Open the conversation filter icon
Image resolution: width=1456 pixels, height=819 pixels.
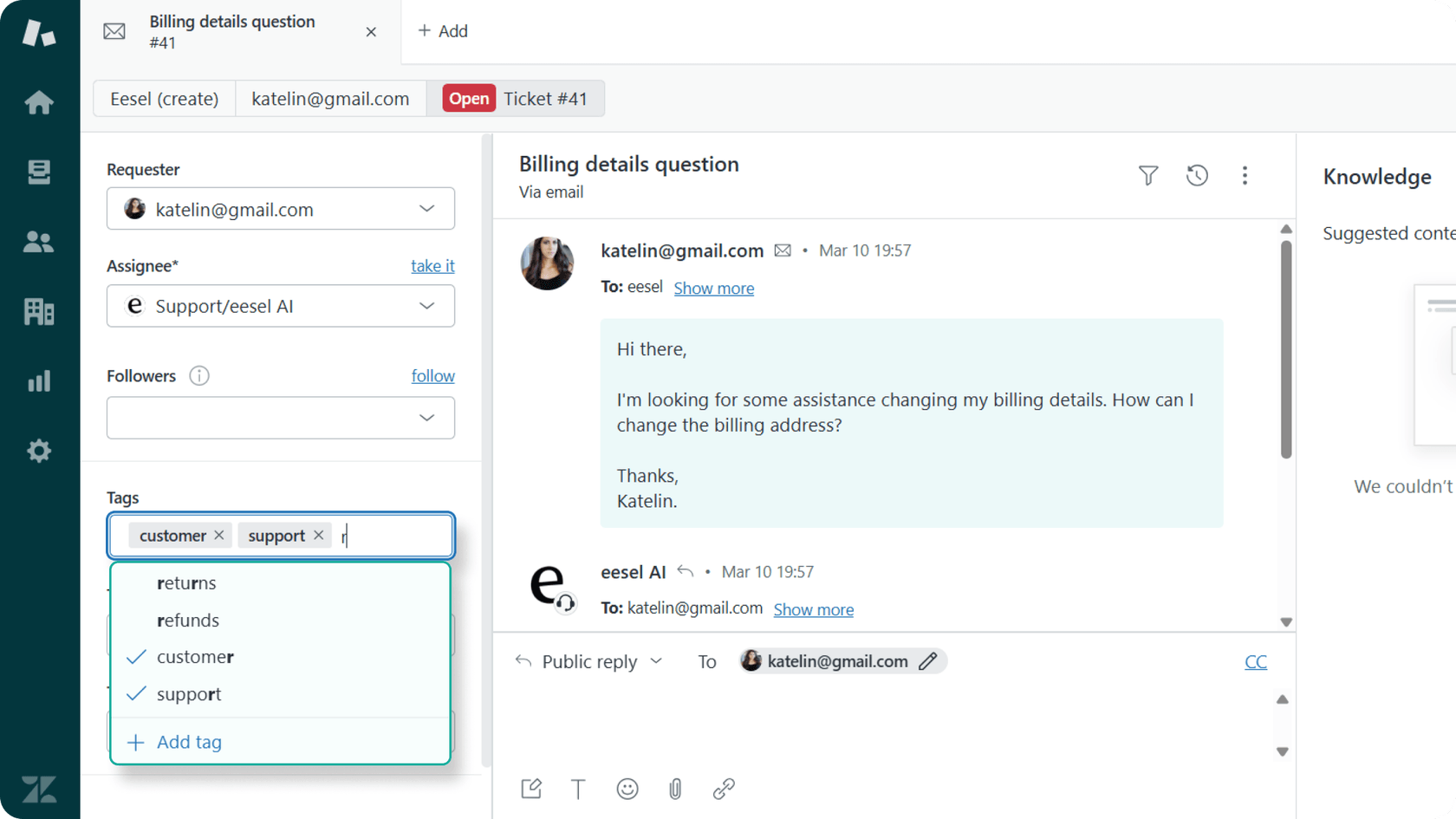[1147, 175]
